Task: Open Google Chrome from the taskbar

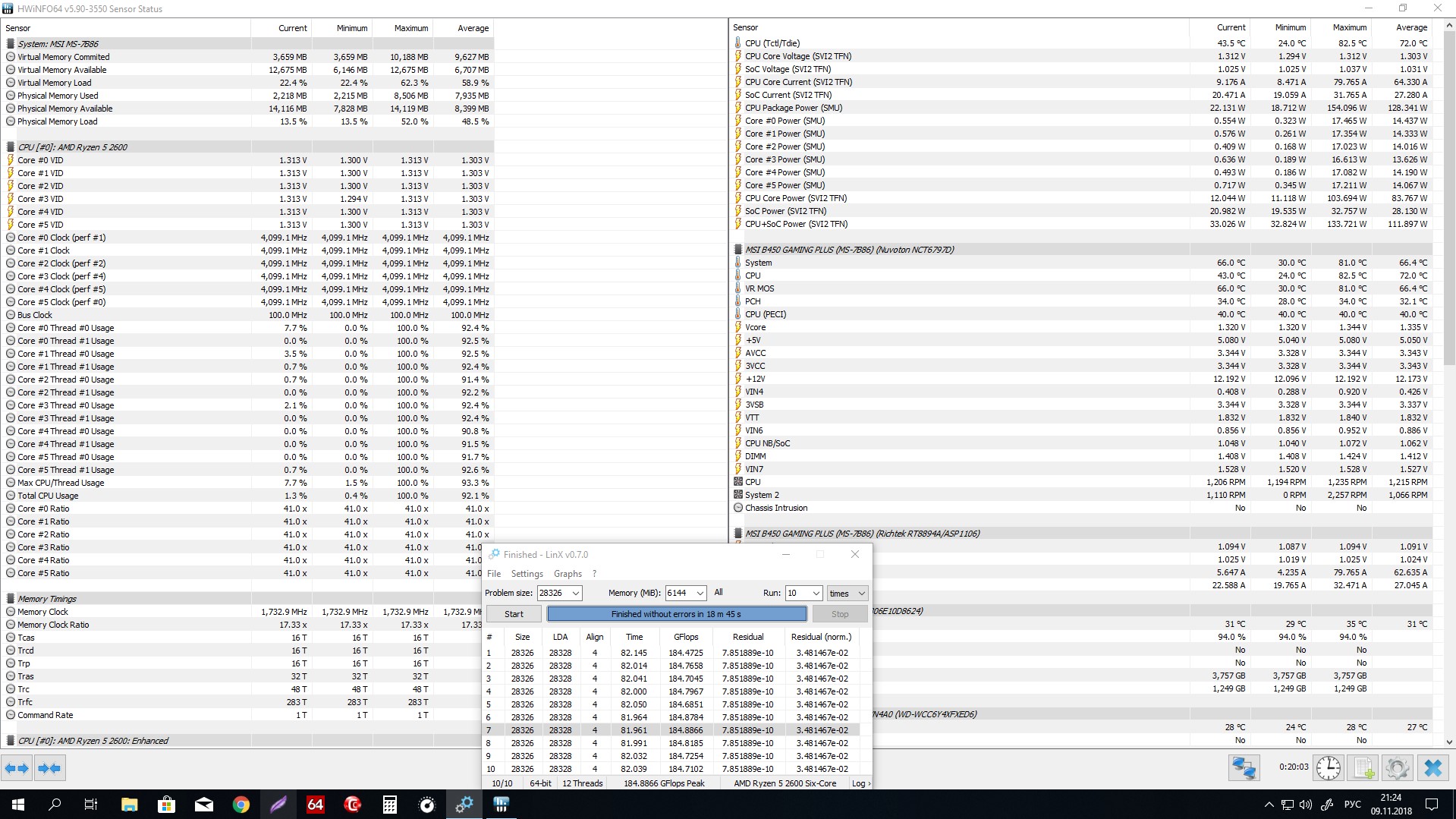Action: (241, 805)
